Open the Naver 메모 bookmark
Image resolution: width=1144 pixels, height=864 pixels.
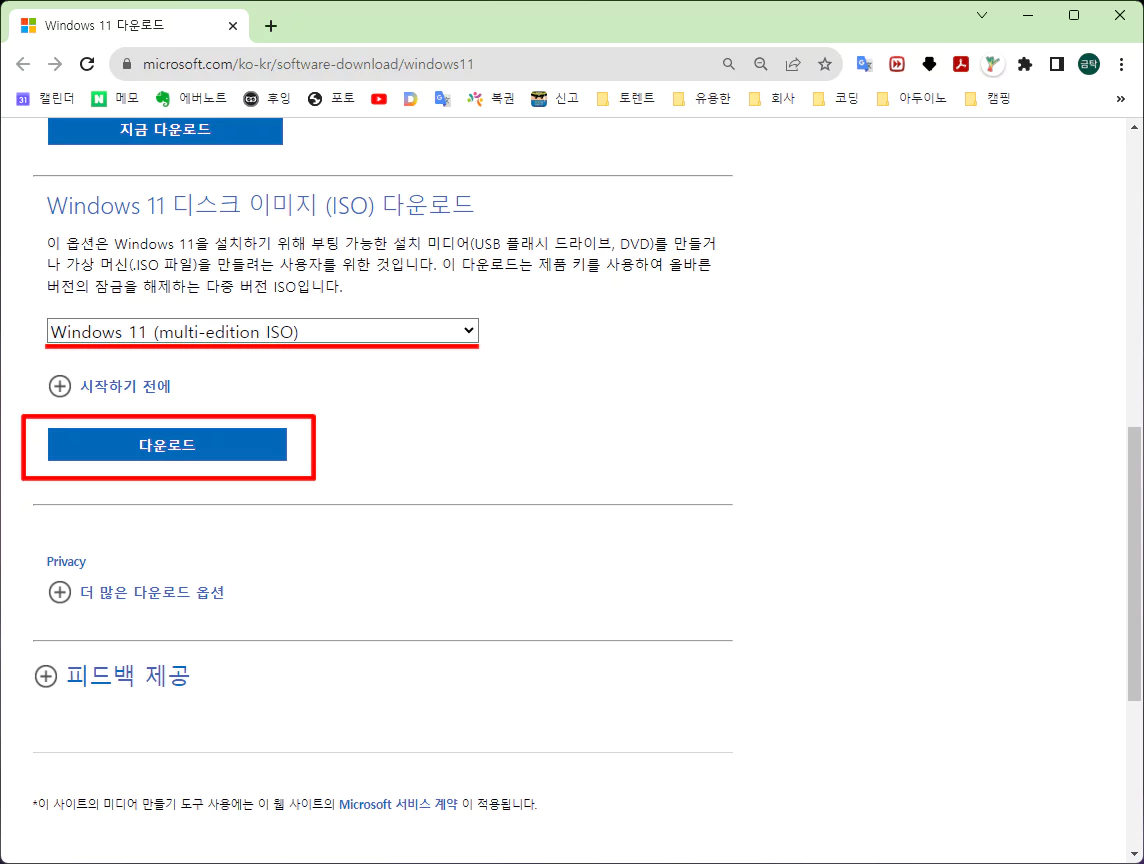[x=115, y=99]
